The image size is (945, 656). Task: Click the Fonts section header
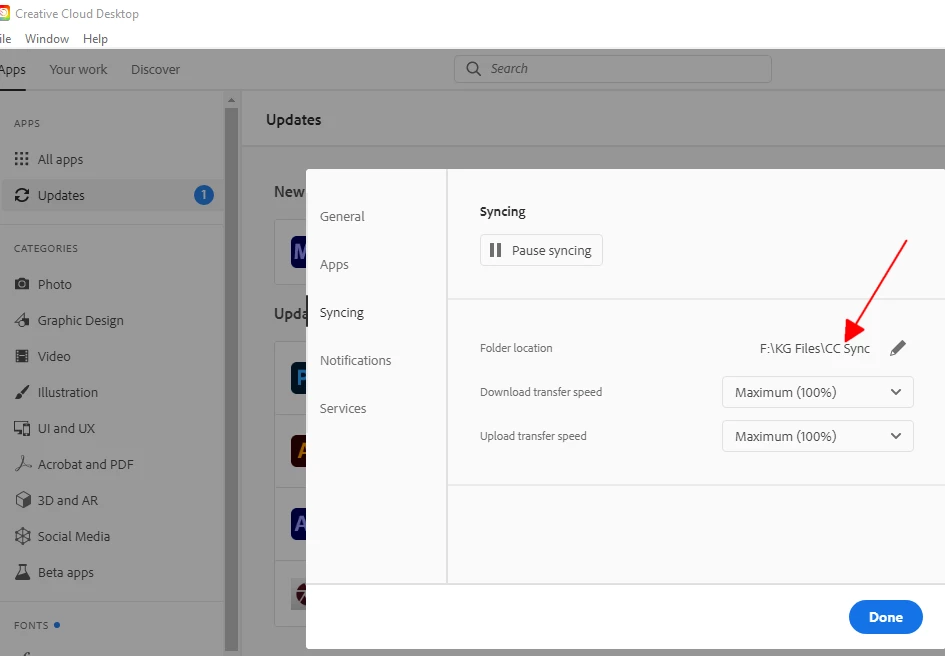(31, 625)
